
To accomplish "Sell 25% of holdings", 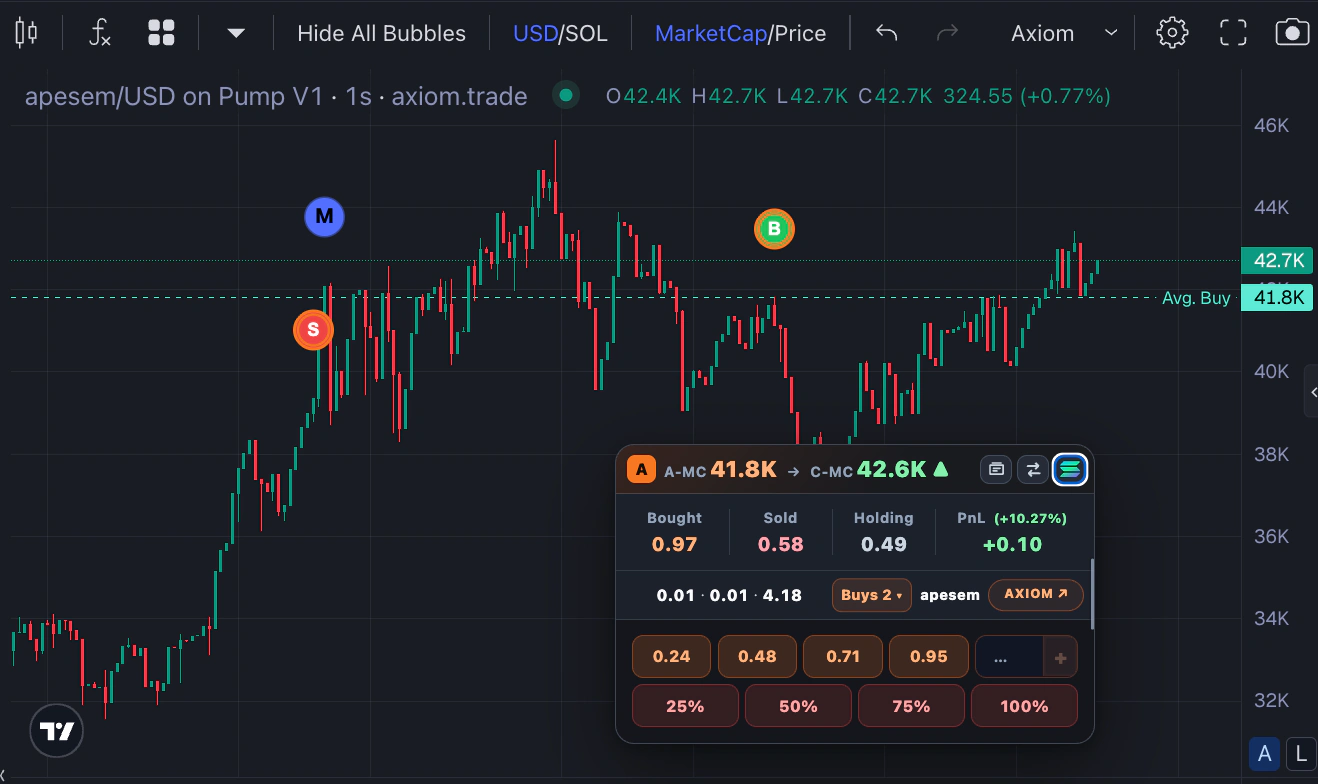I will (685, 706).
